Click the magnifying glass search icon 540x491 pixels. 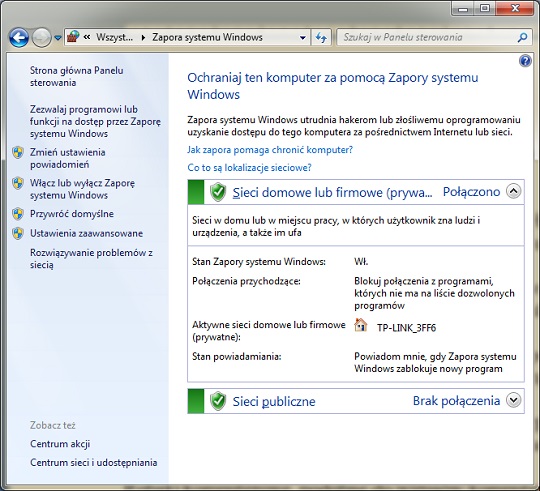[x=522, y=37]
